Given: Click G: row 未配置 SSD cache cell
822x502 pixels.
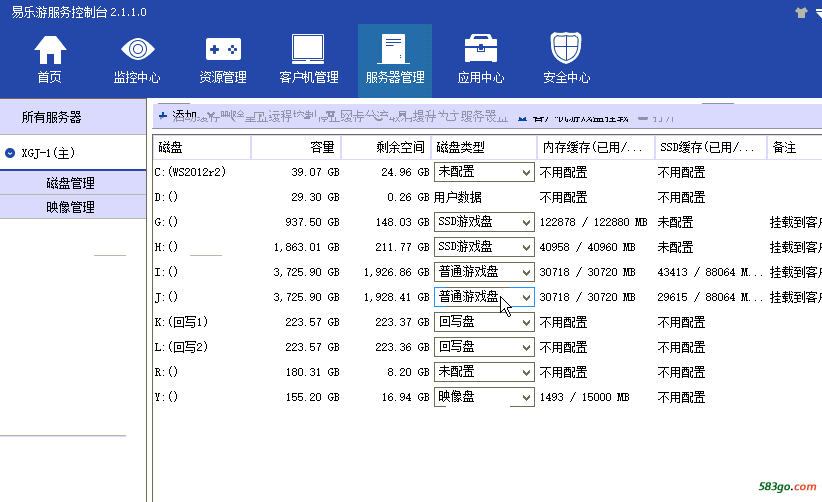Looking at the screenshot, I should point(675,222).
